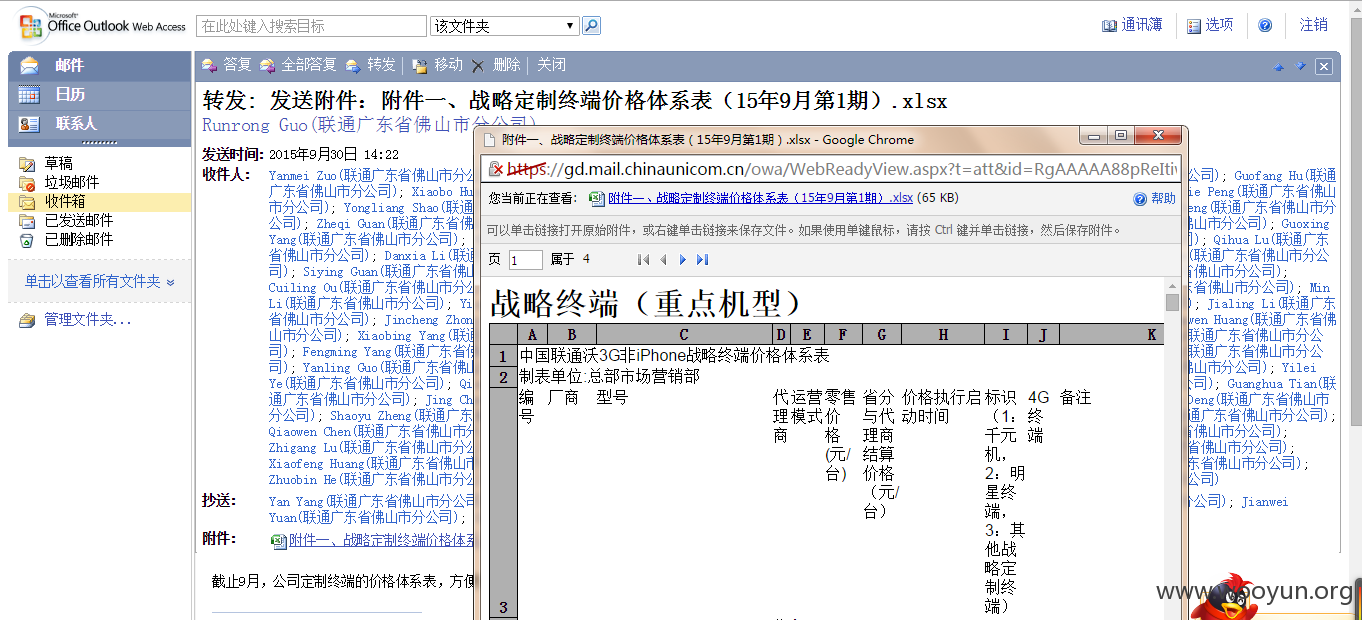Open the 邮件 mail section
This screenshot has height=620, width=1362.
coord(100,66)
